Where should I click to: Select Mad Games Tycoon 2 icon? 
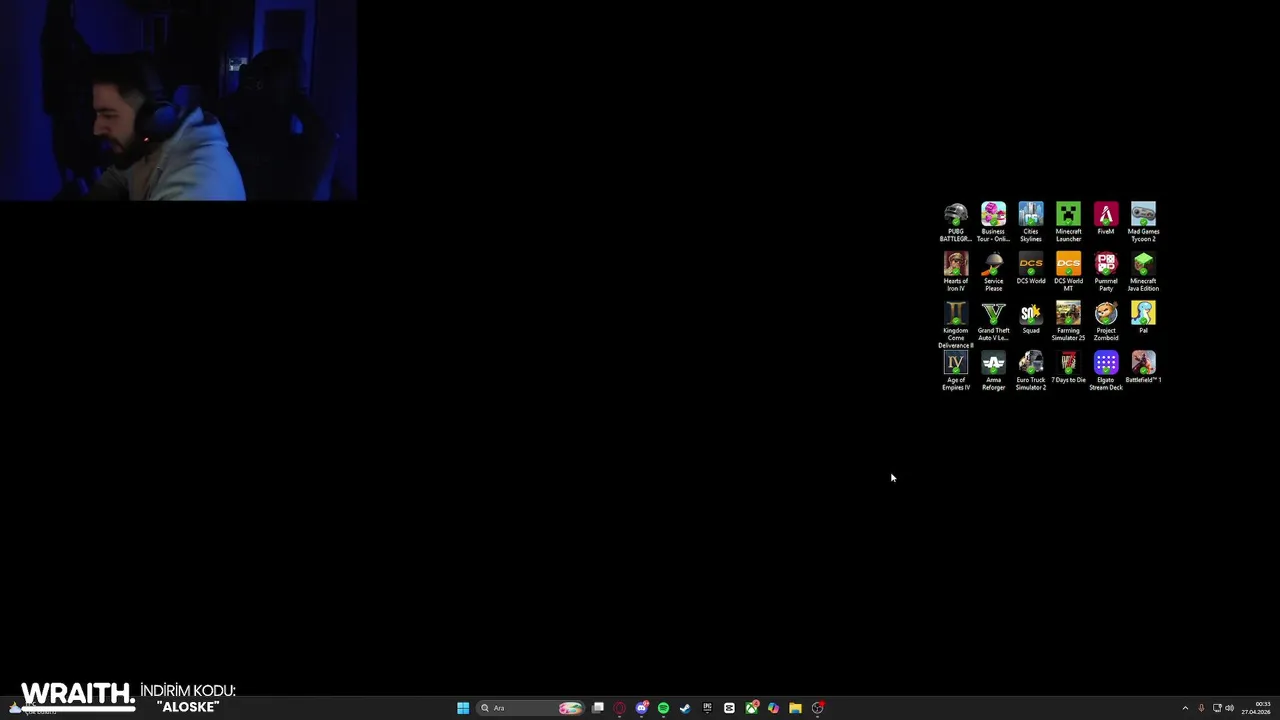tap(1143, 221)
